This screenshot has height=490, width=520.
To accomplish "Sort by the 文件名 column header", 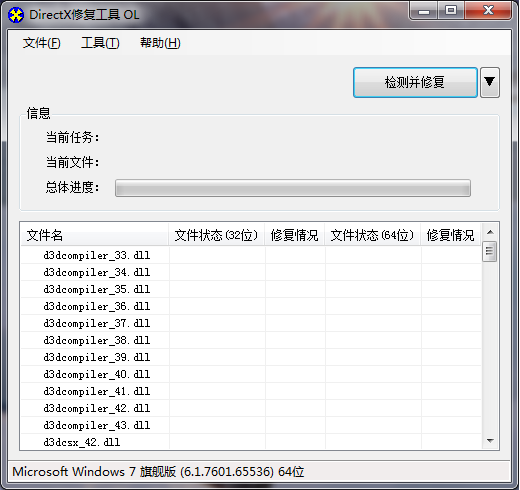I will tap(94, 235).
